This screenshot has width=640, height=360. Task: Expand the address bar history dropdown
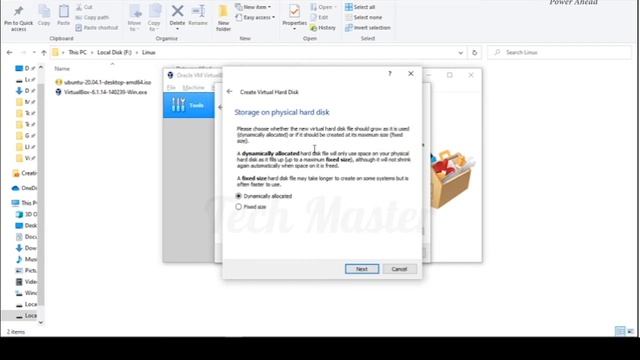click(x=460, y=53)
